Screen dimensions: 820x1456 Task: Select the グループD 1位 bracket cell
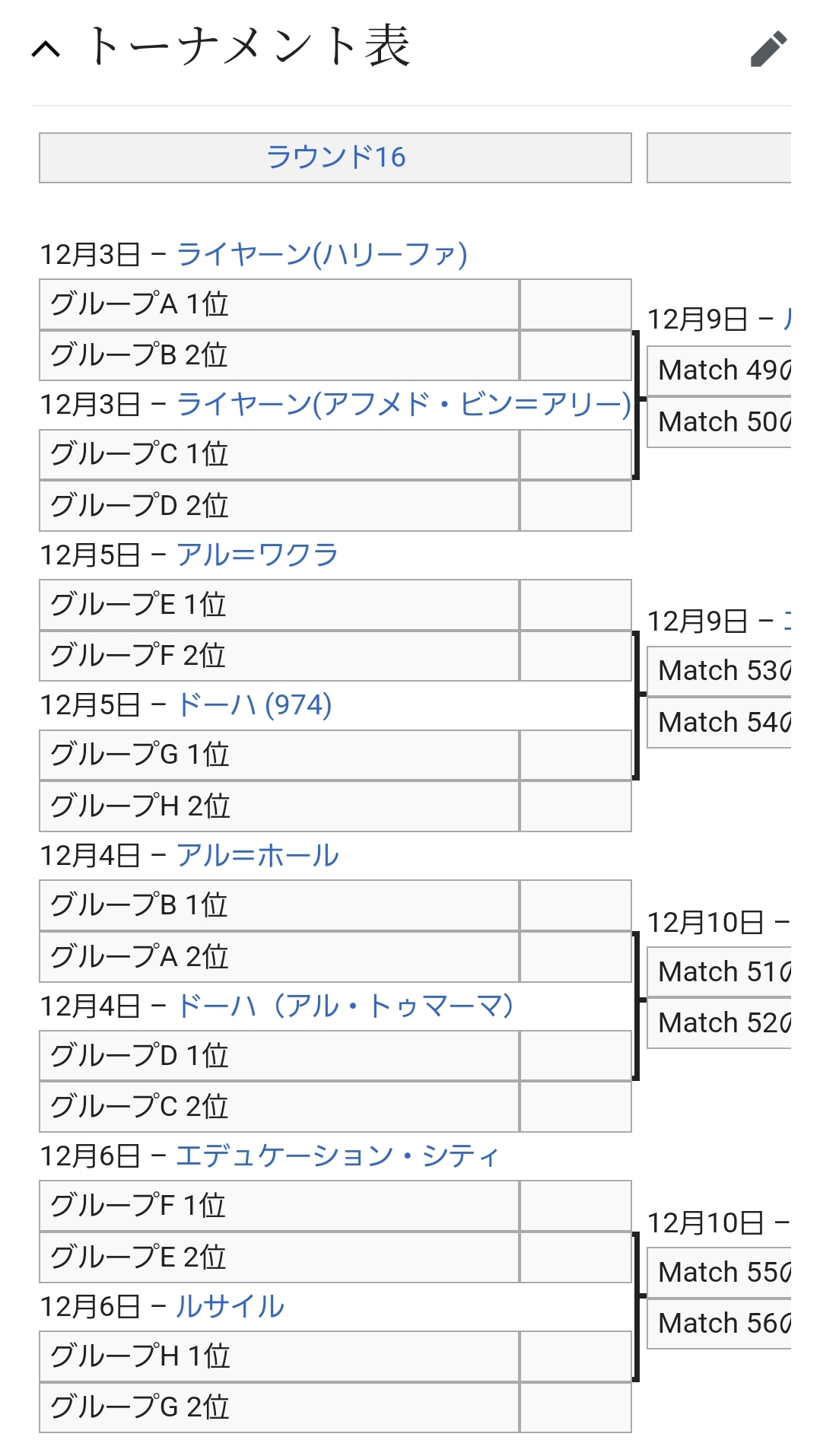pos(279,1056)
